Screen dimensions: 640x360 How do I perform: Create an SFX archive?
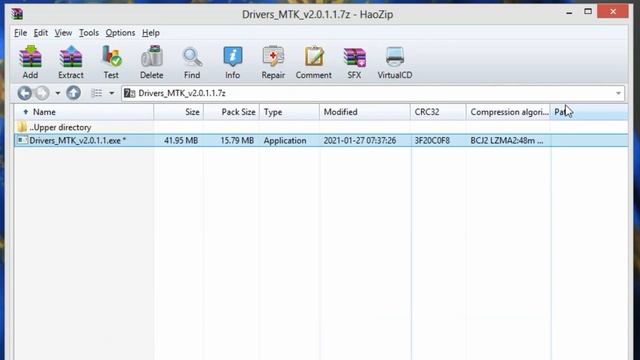354,62
